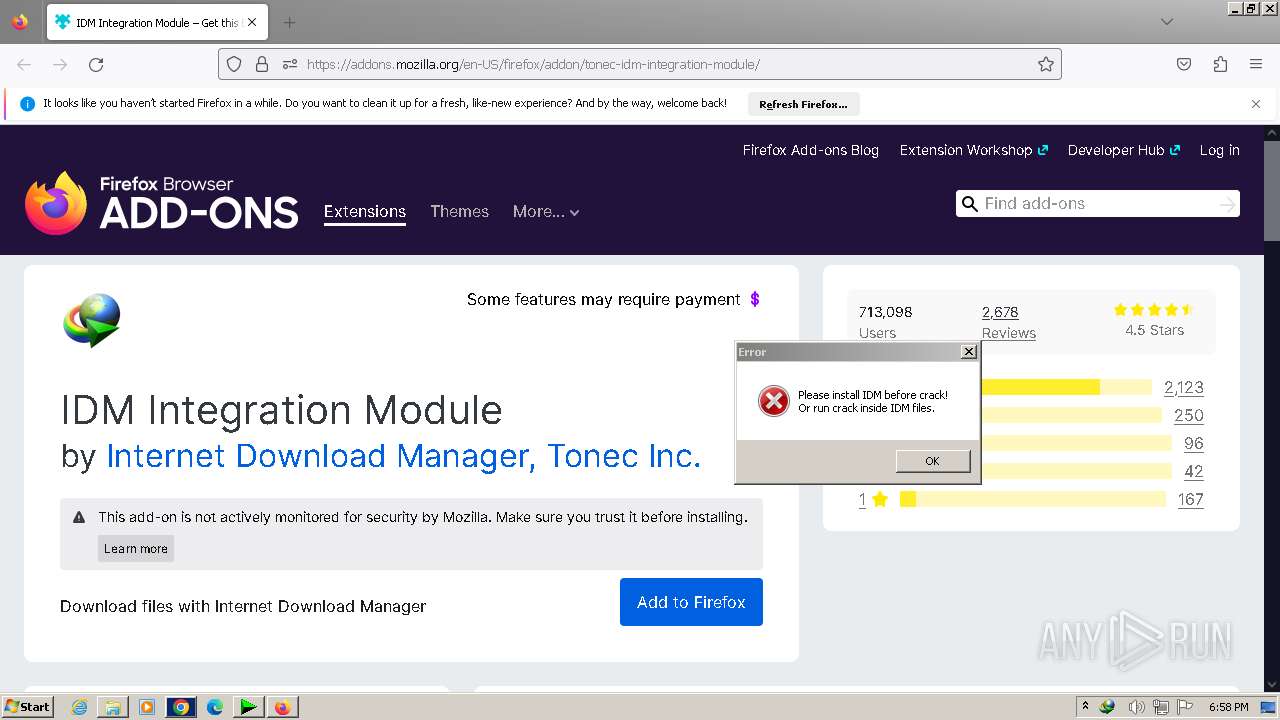The width and height of the screenshot is (1280, 720).
Task: Expand the More… dropdown
Action: 546,211
